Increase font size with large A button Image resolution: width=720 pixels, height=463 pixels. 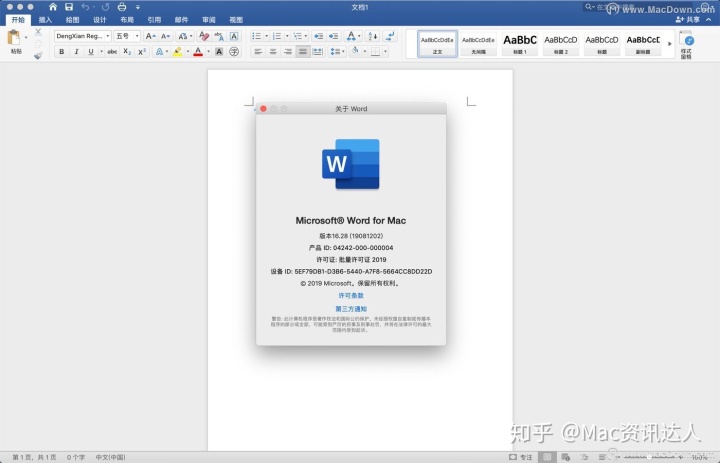tap(150, 36)
